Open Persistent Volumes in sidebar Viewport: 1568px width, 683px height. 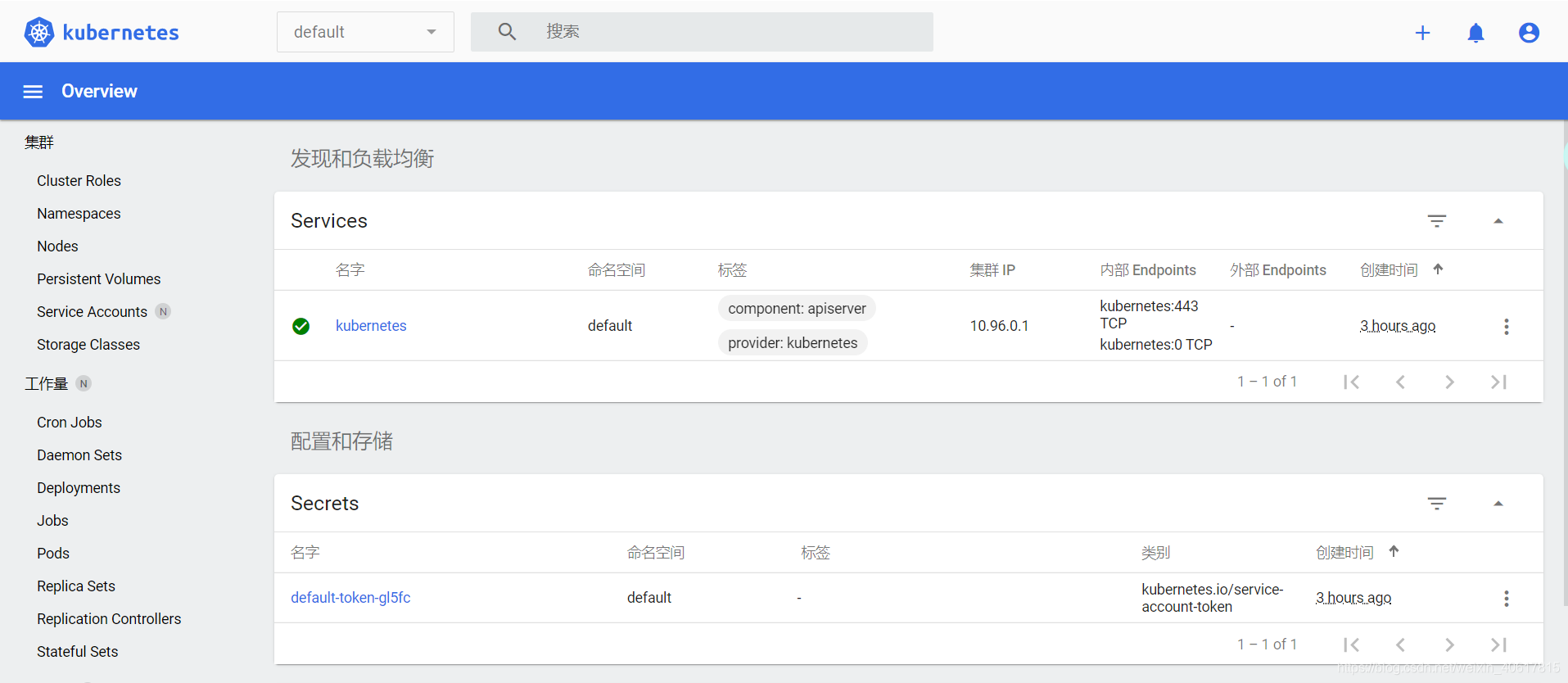[x=98, y=279]
